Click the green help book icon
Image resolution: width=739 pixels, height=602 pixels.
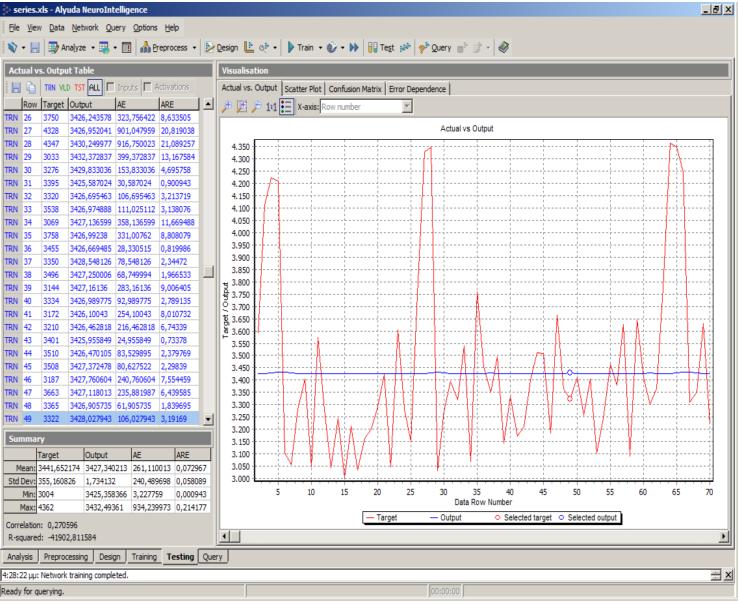tap(503, 47)
